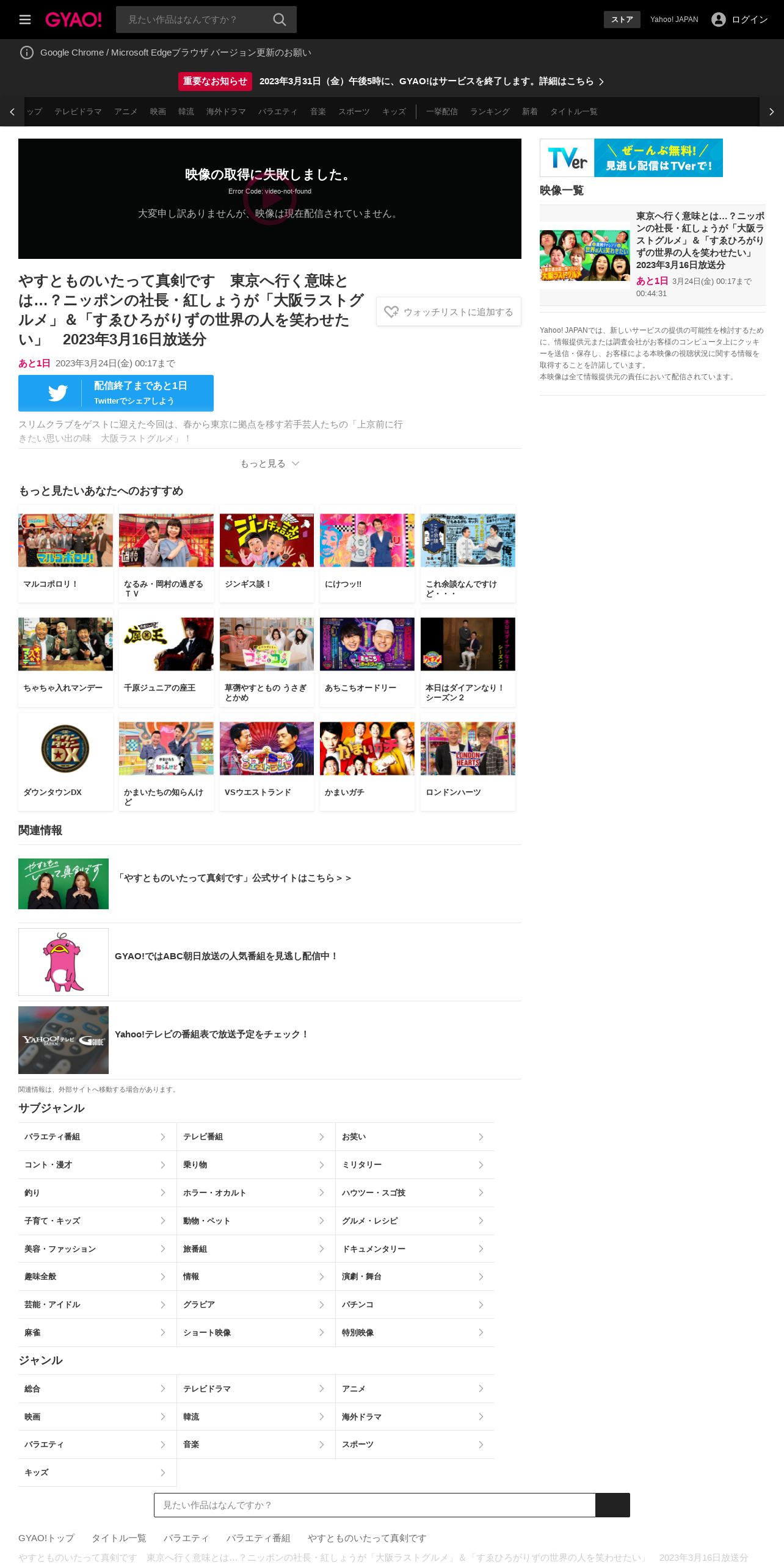Screen dimensions: 784x1568
Task: Select タイトル一覧 tab in category bar
Action: (573, 112)
